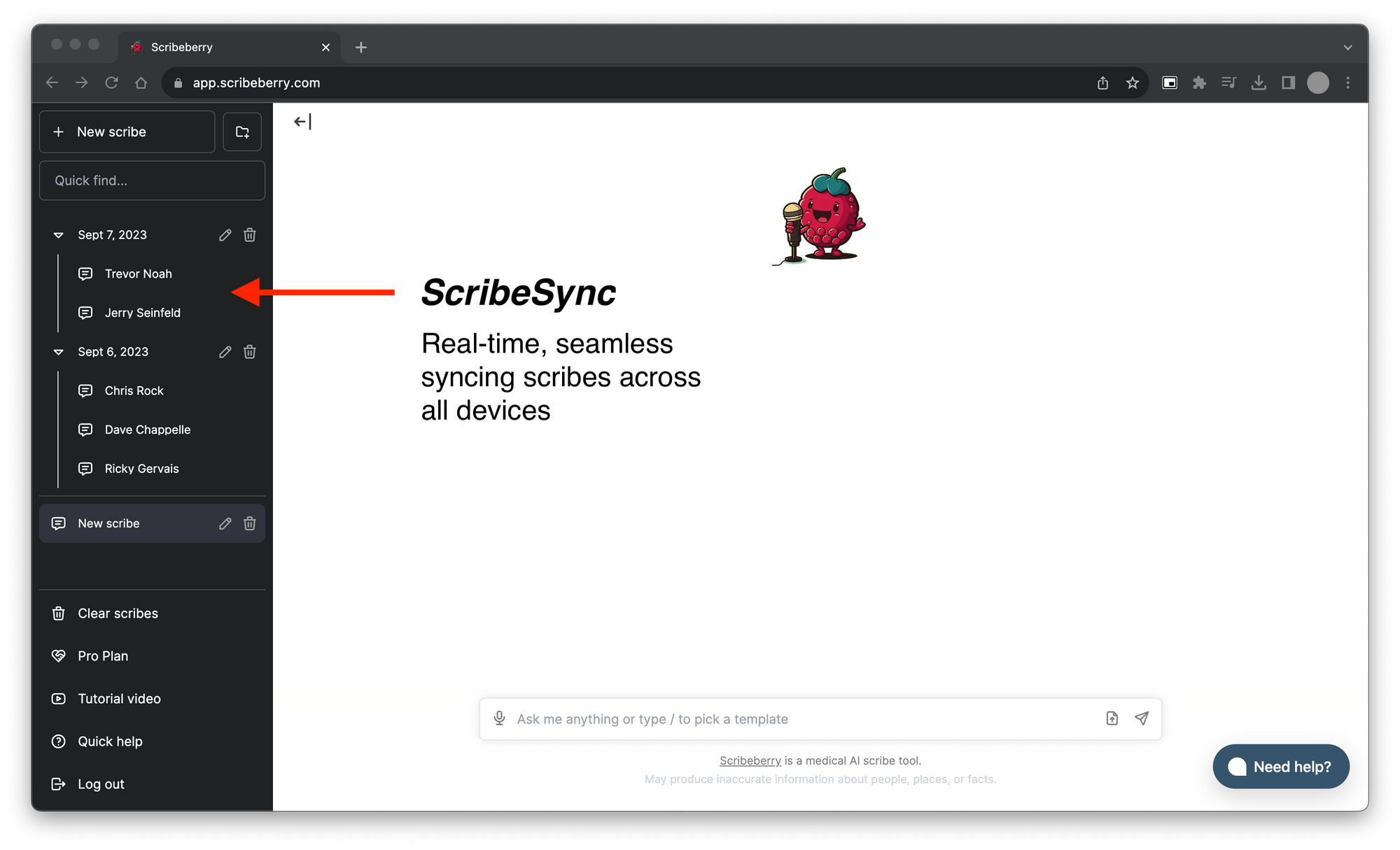The image size is (1400, 850).
Task: Open the media control icon in the toolbar
Action: coord(1229,83)
